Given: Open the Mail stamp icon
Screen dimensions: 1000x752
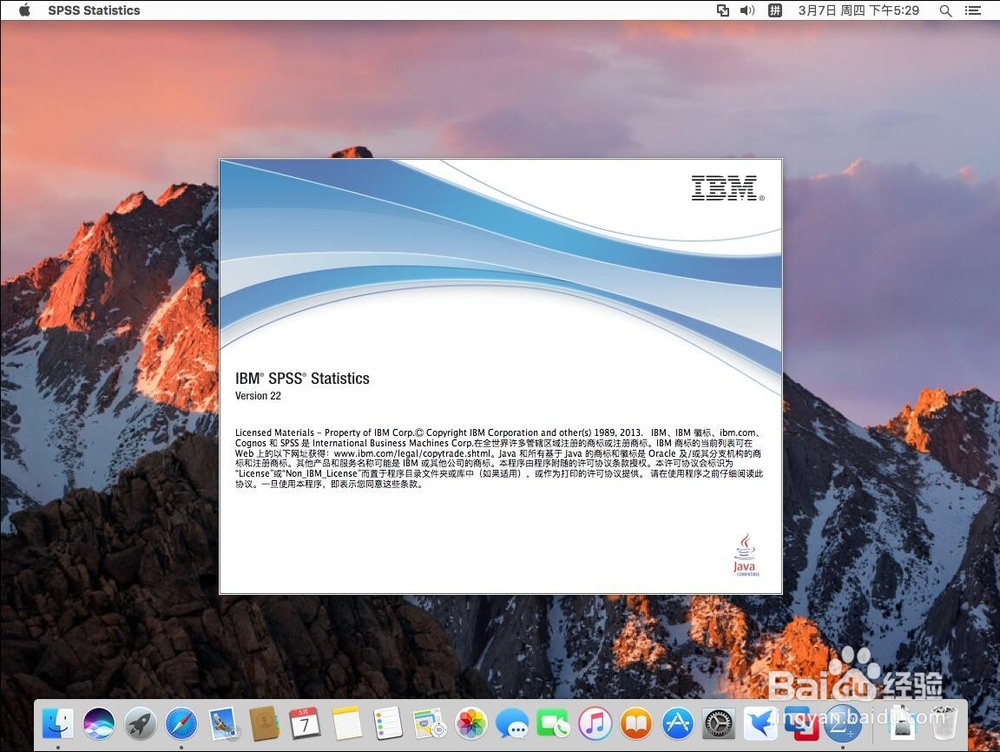Looking at the screenshot, I should click(223, 724).
